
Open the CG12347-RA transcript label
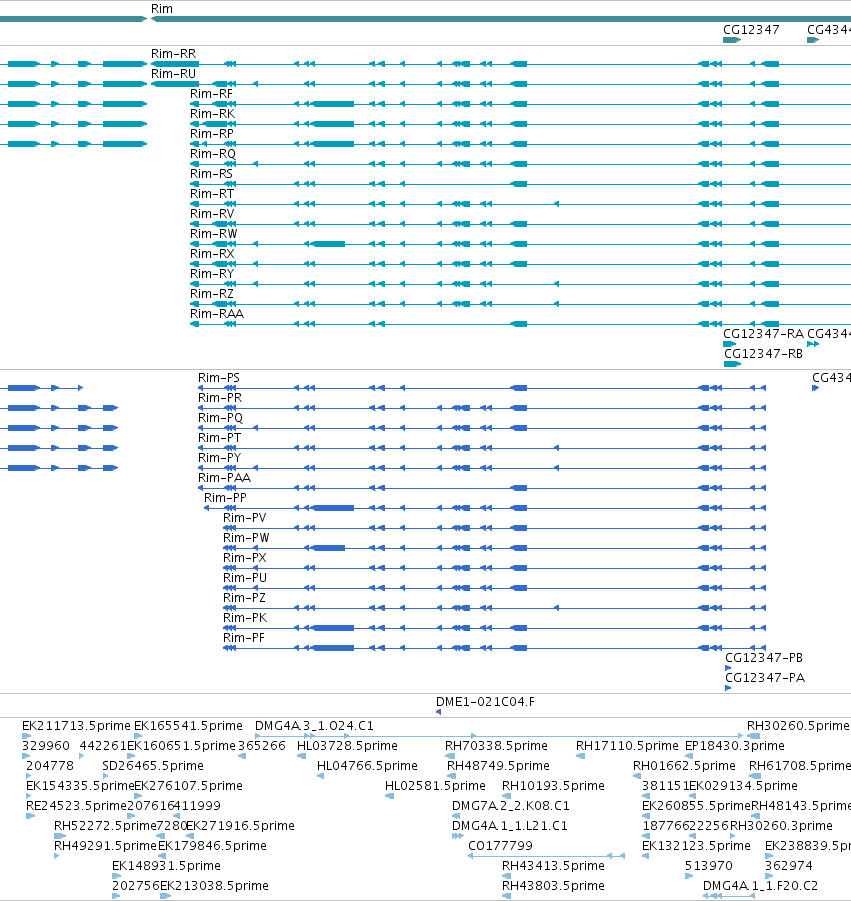(763, 334)
